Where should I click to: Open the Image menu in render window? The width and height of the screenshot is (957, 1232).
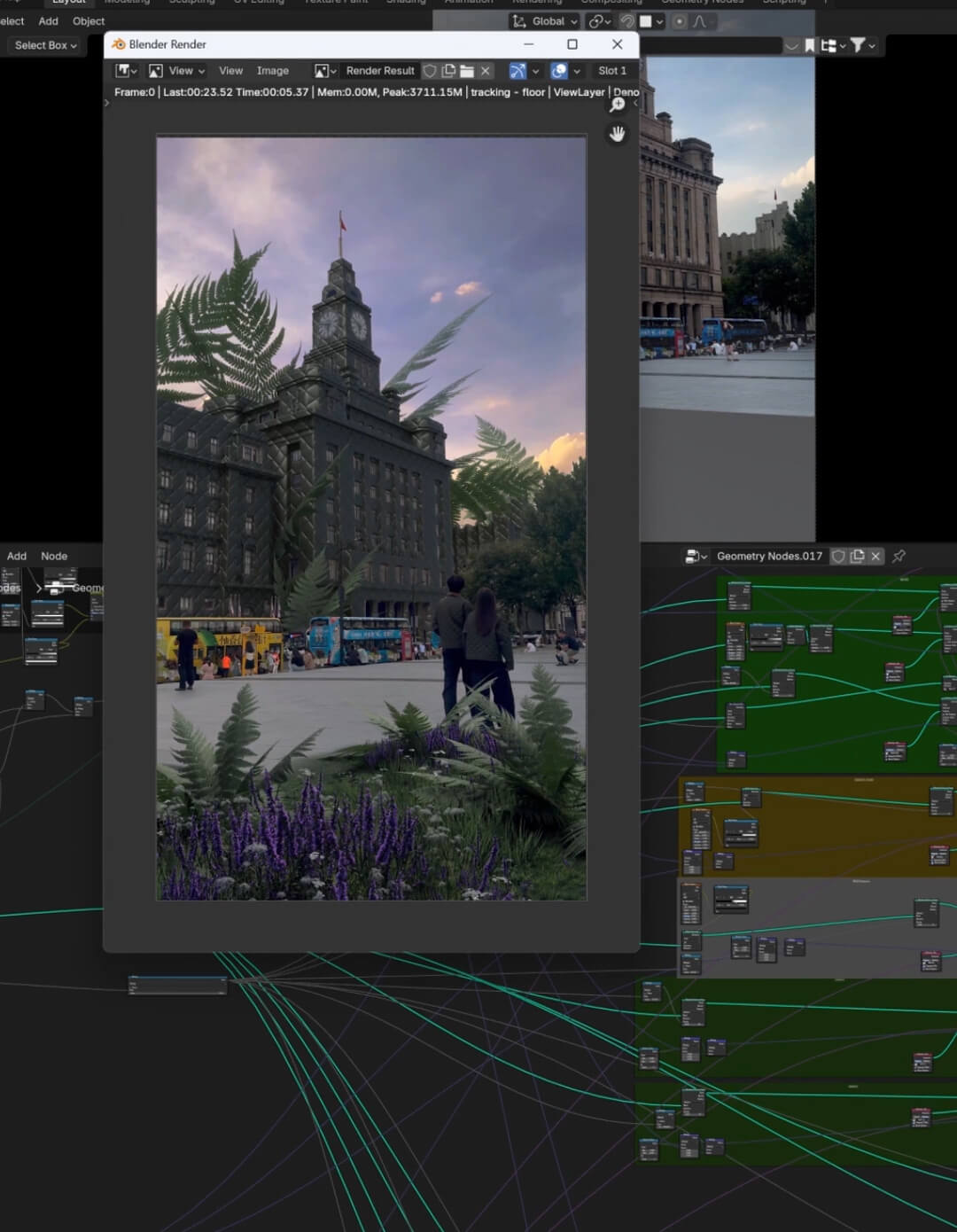272,71
